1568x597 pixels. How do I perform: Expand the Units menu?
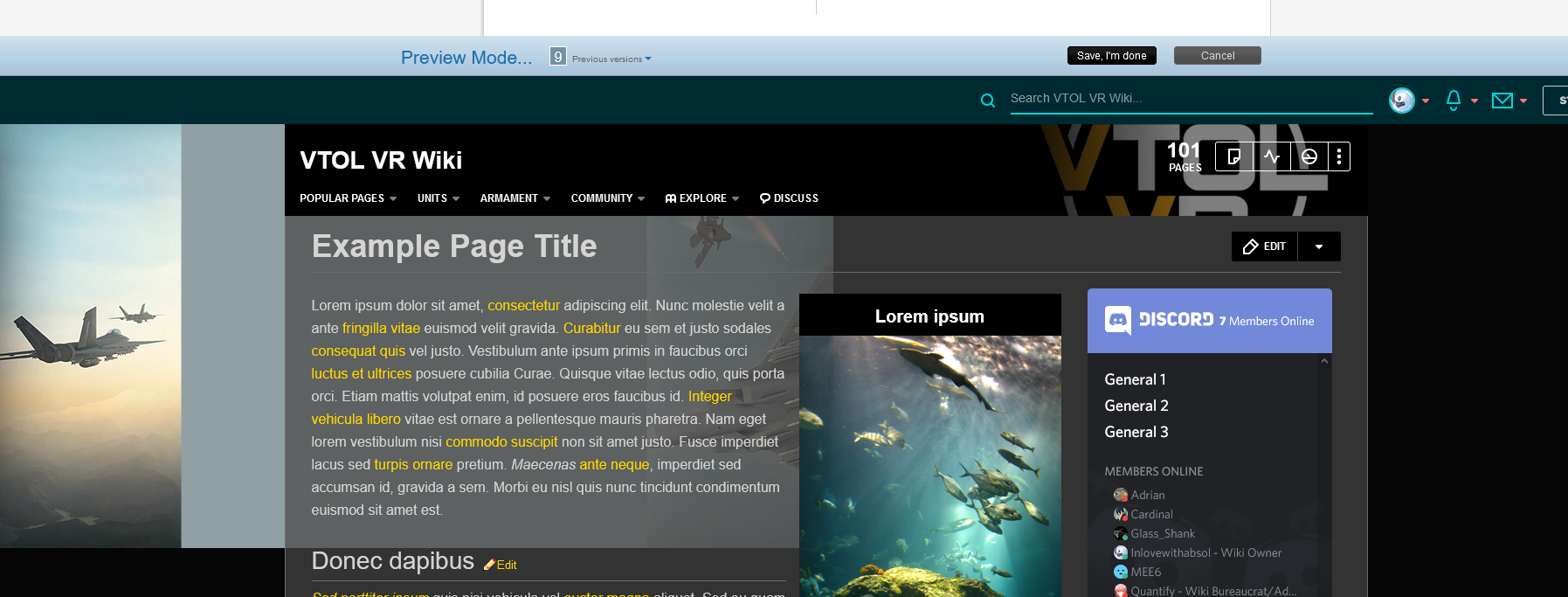coord(438,198)
